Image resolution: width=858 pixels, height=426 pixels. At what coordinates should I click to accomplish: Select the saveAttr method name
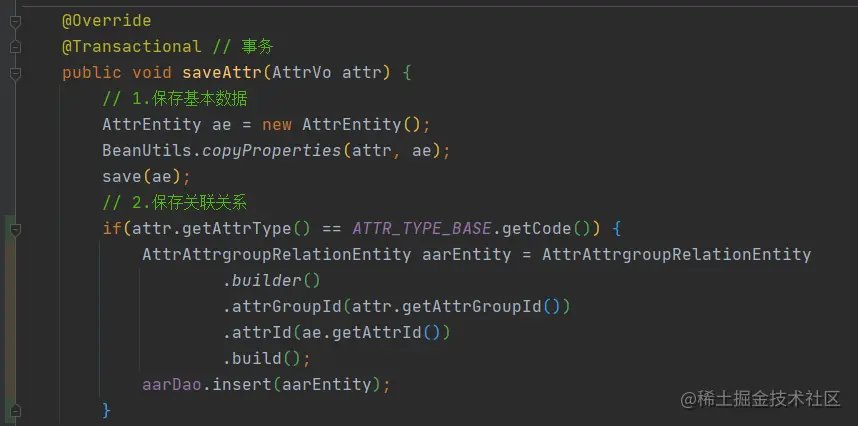222,73
